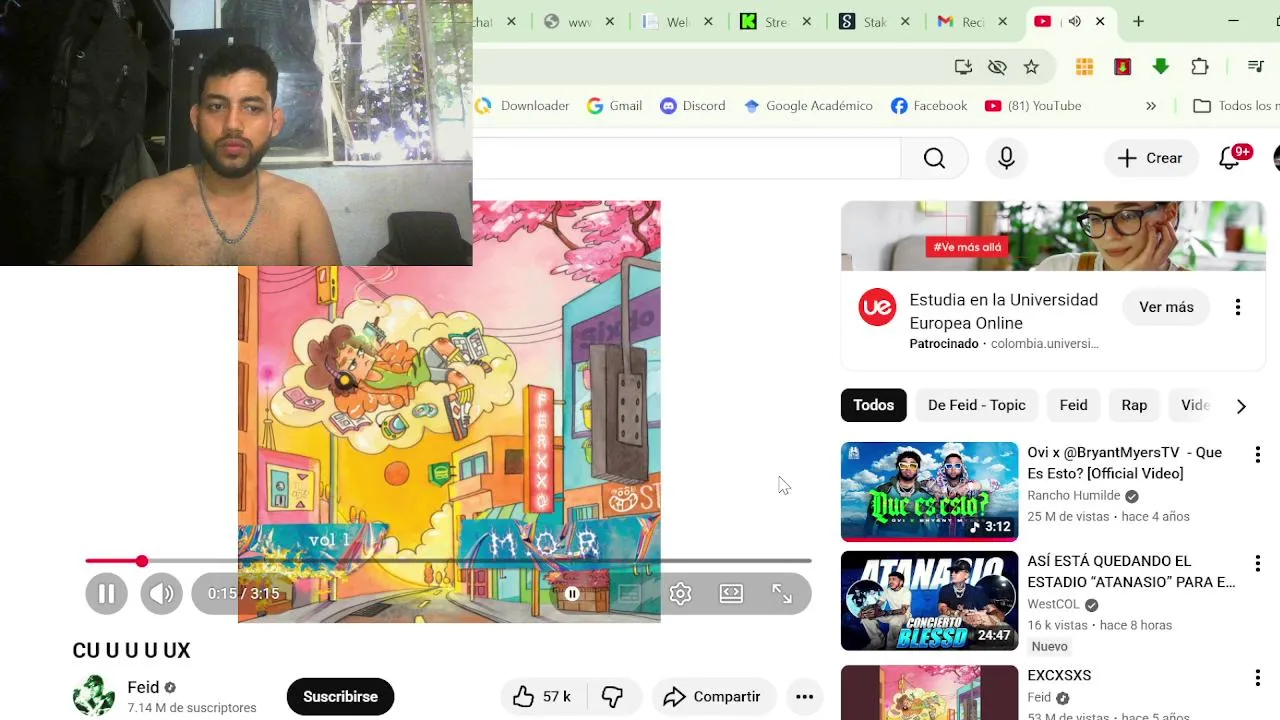Click the install app icon in the address bar

point(963,67)
